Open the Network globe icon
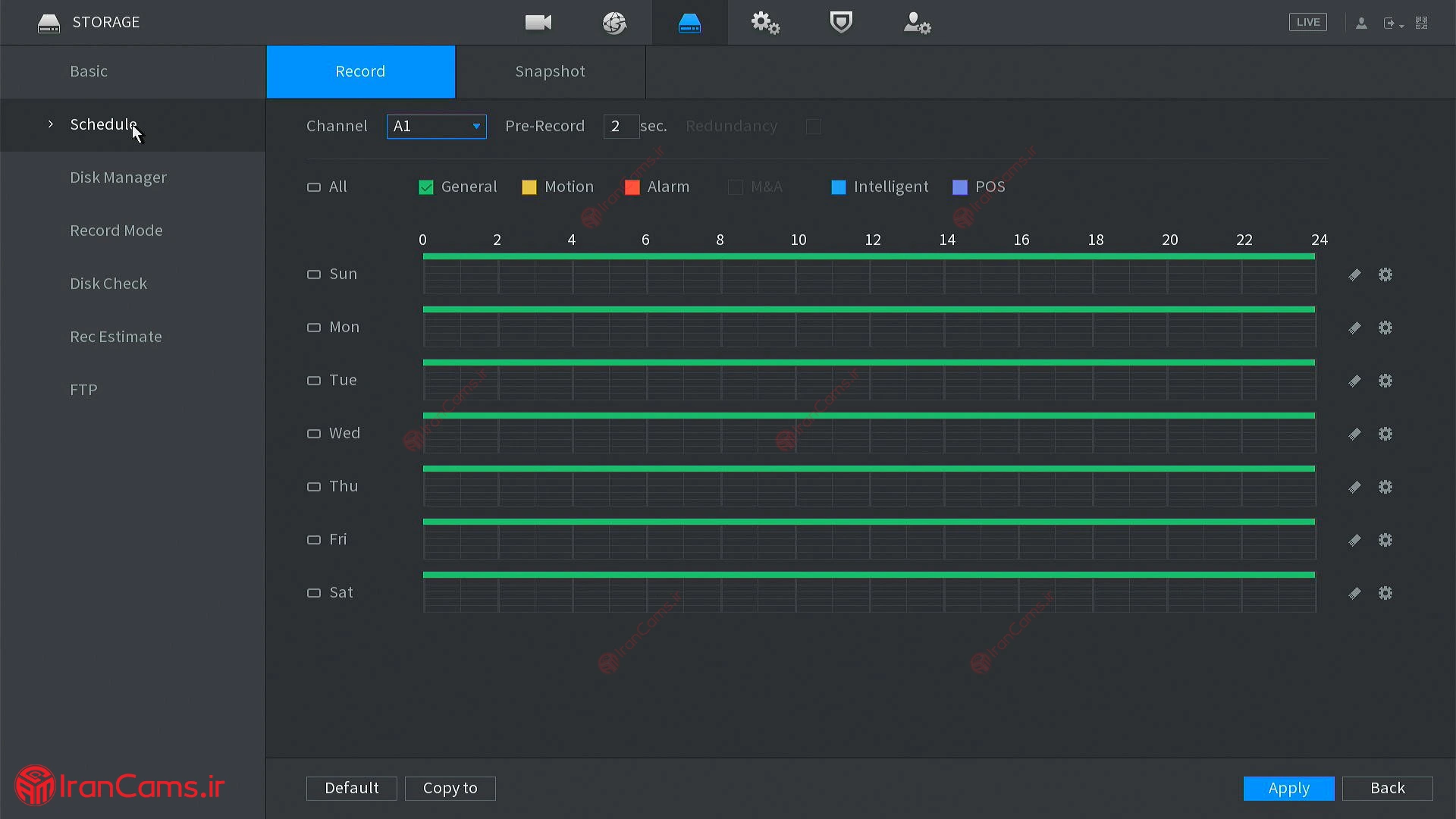This screenshot has width=1456, height=819. 614,23
